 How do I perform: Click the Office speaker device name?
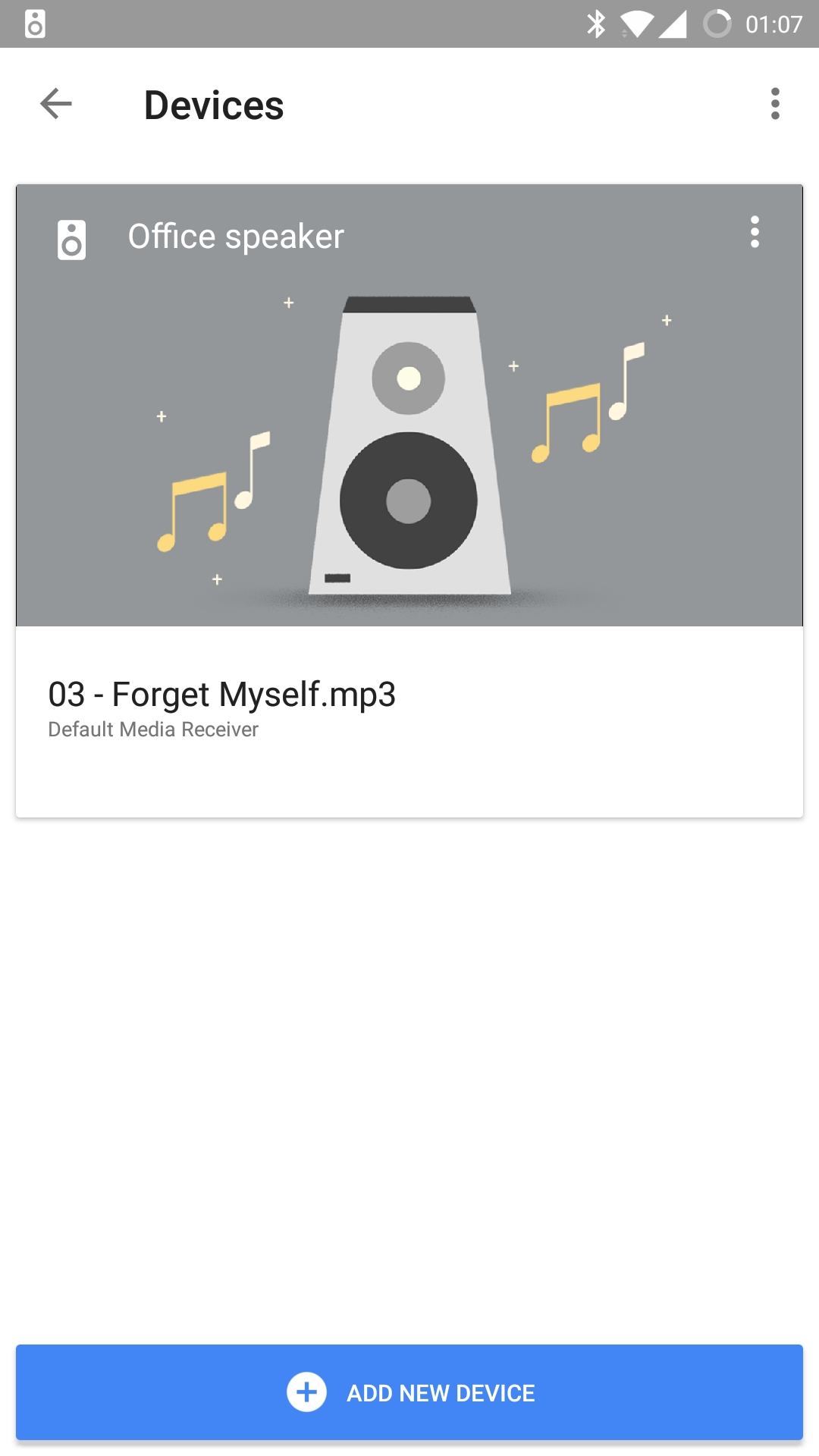click(236, 237)
